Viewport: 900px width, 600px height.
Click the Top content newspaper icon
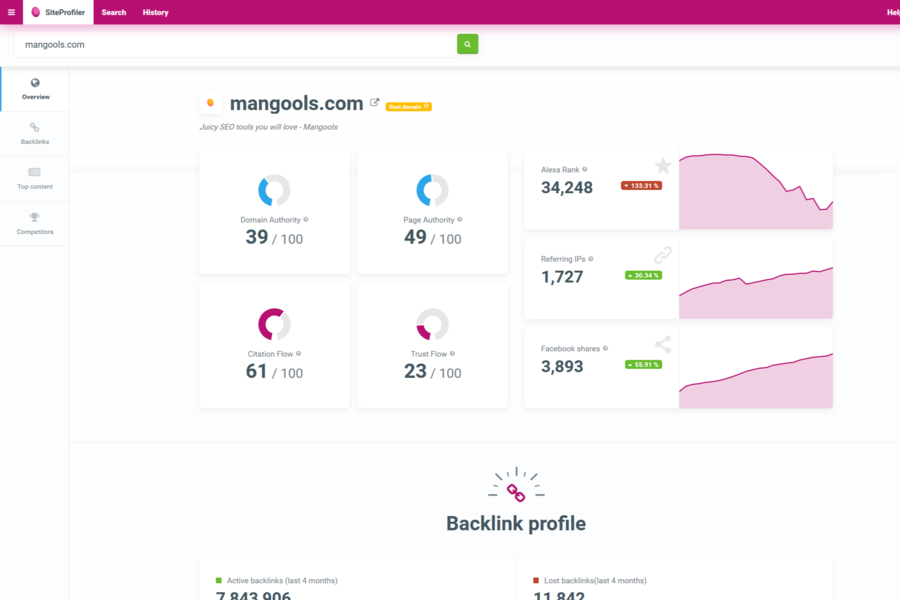point(34,172)
